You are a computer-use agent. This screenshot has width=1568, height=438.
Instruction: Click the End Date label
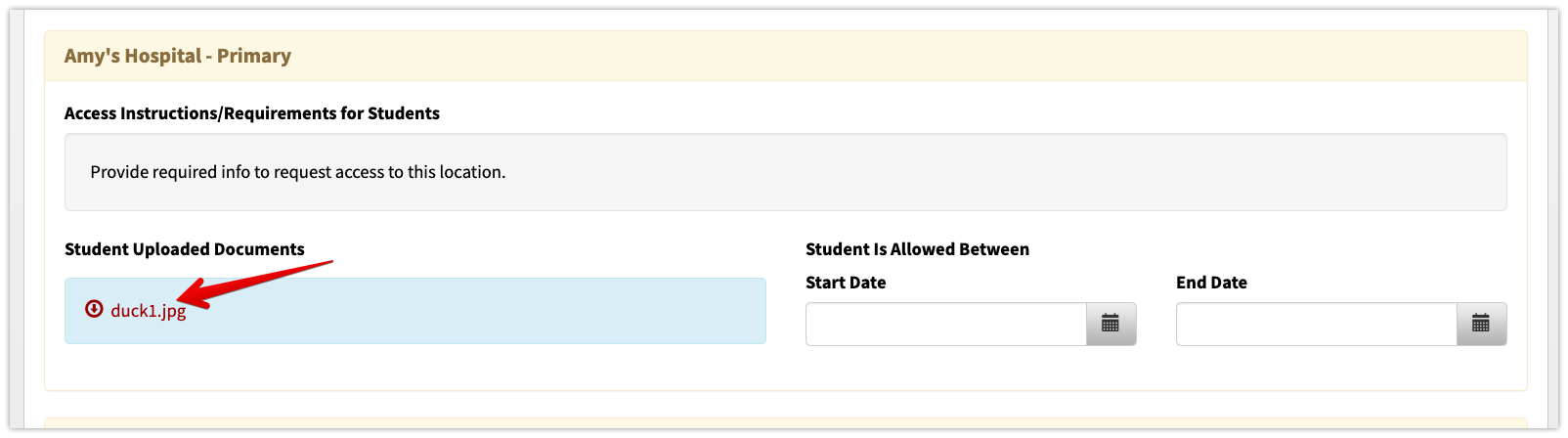point(1211,283)
